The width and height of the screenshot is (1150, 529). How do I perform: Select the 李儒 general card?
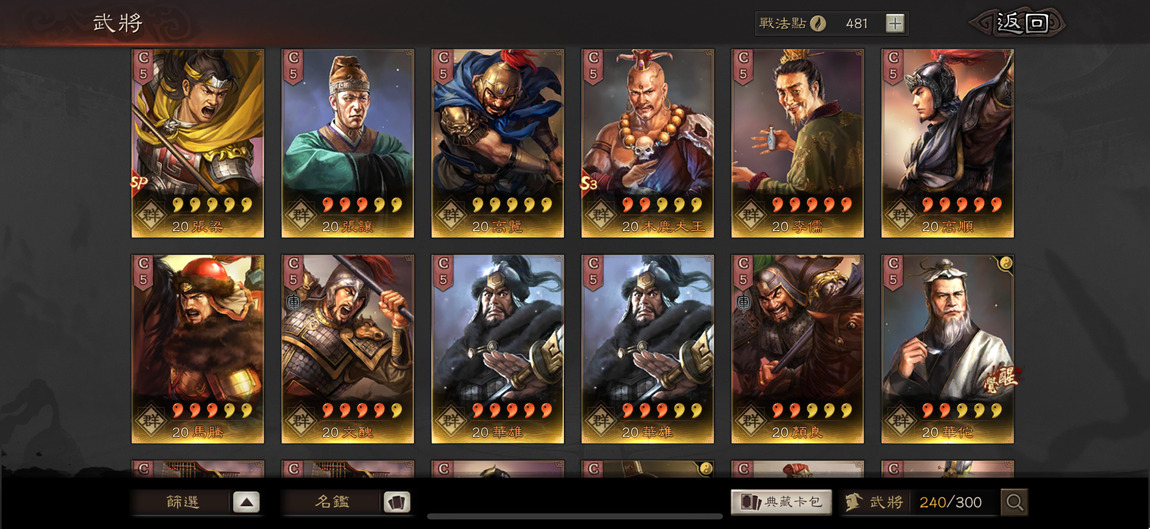[x=798, y=143]
